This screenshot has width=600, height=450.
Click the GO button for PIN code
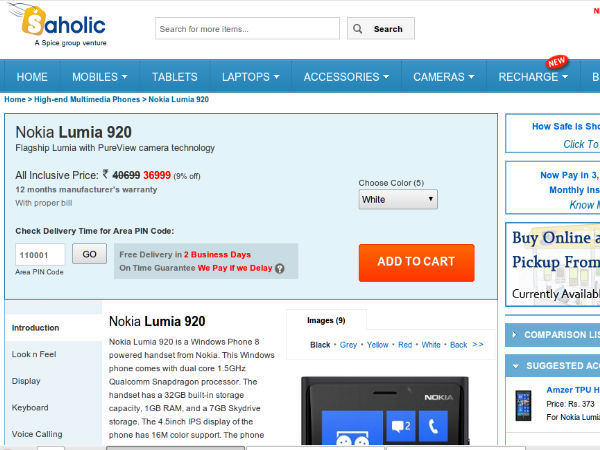pyautogui.click(x=90, y=254)
